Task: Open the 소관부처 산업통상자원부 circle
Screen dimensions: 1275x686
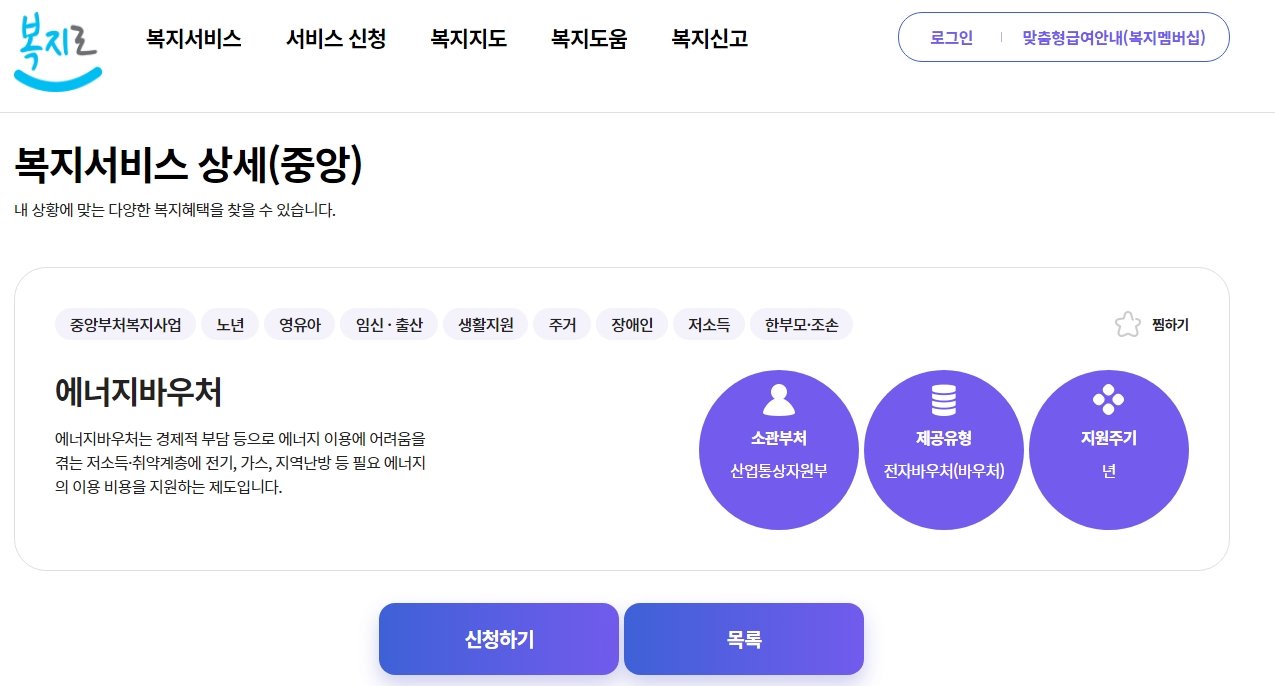Action: tap(778, 450)
